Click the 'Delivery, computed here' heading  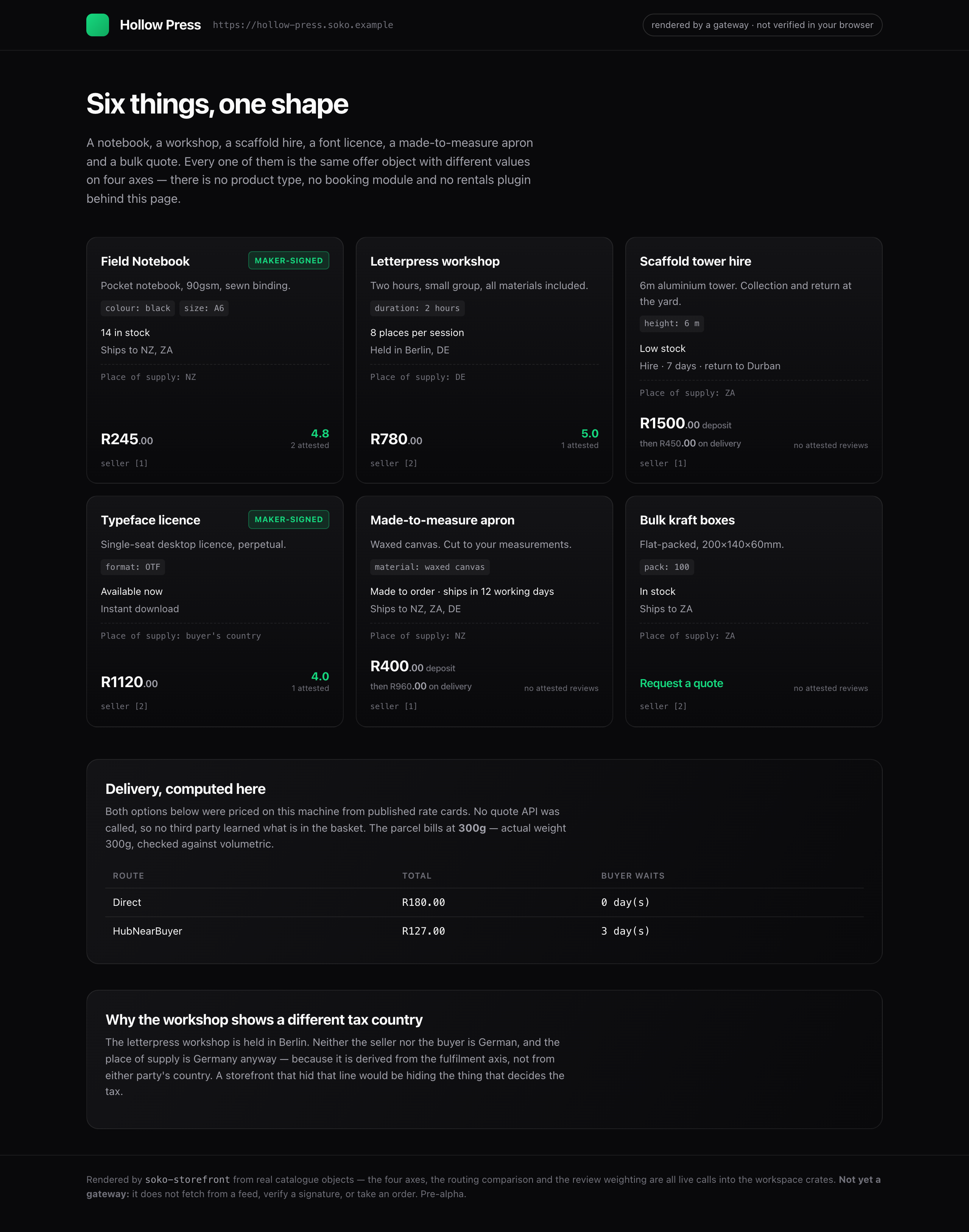(x=185, y=789)
